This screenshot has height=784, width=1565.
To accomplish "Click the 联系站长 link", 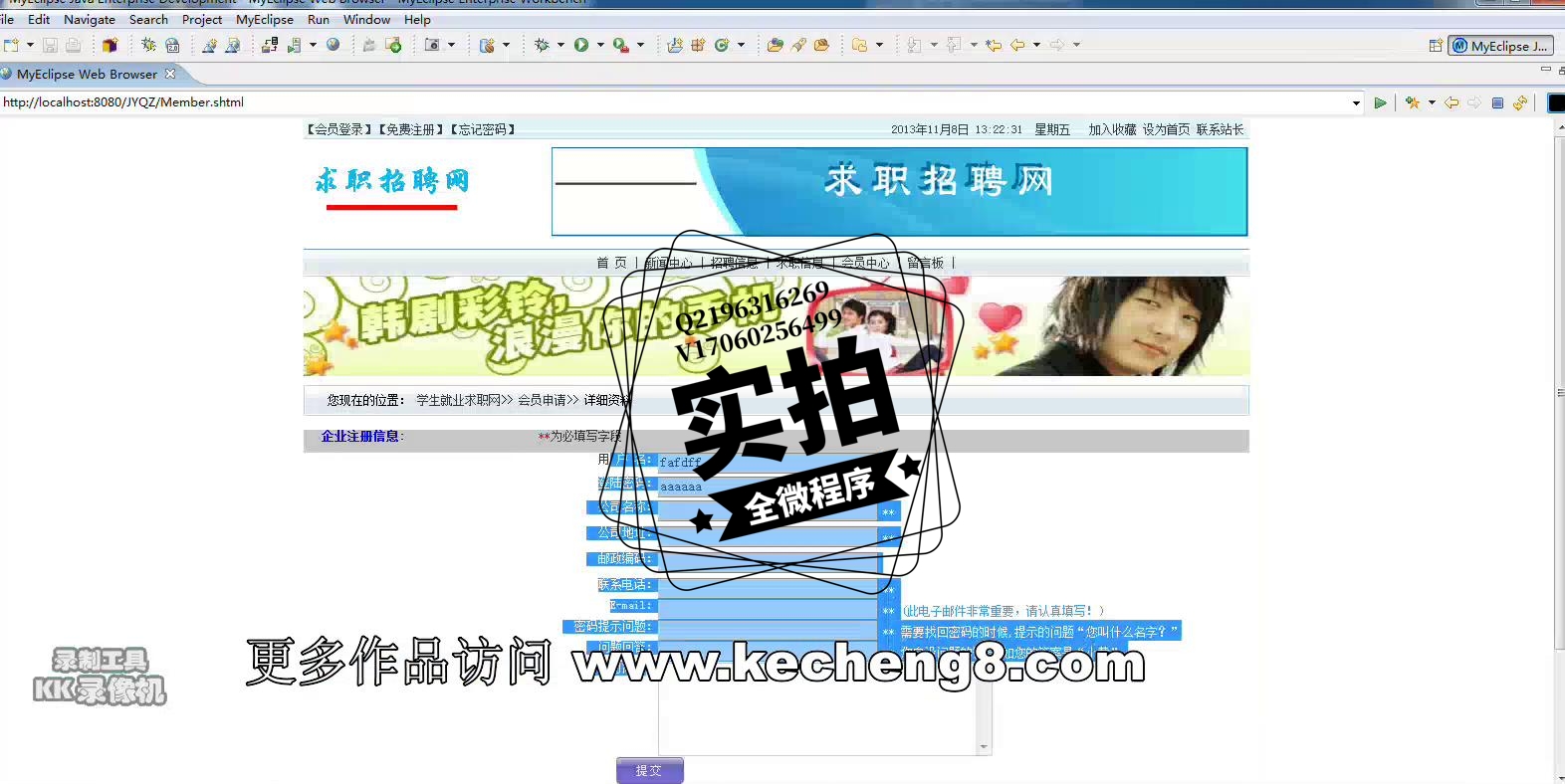I will click(x=1220, y=129).
